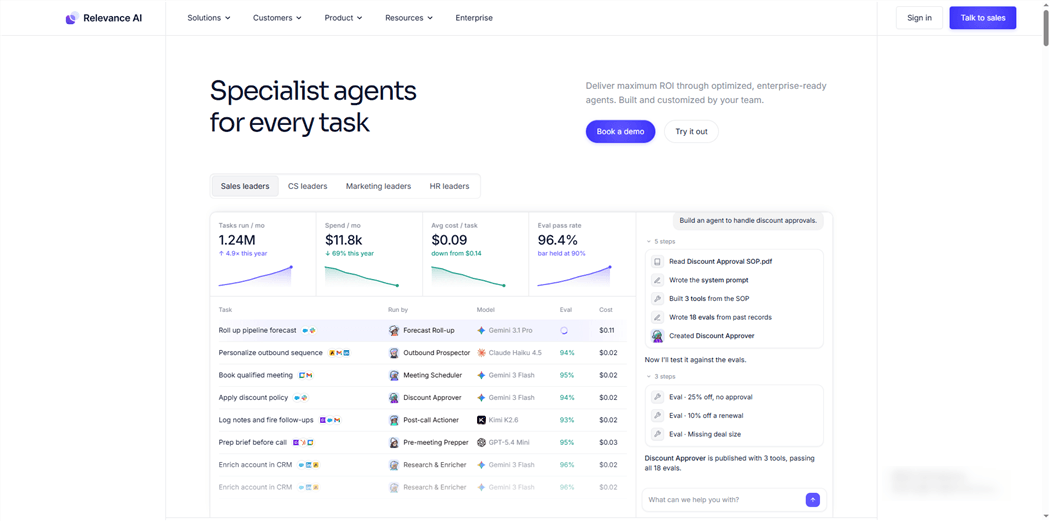Click the icon beside Eval - 10% off a renewal
This screenshot has width=1050, height=521.
pos(658,416)
